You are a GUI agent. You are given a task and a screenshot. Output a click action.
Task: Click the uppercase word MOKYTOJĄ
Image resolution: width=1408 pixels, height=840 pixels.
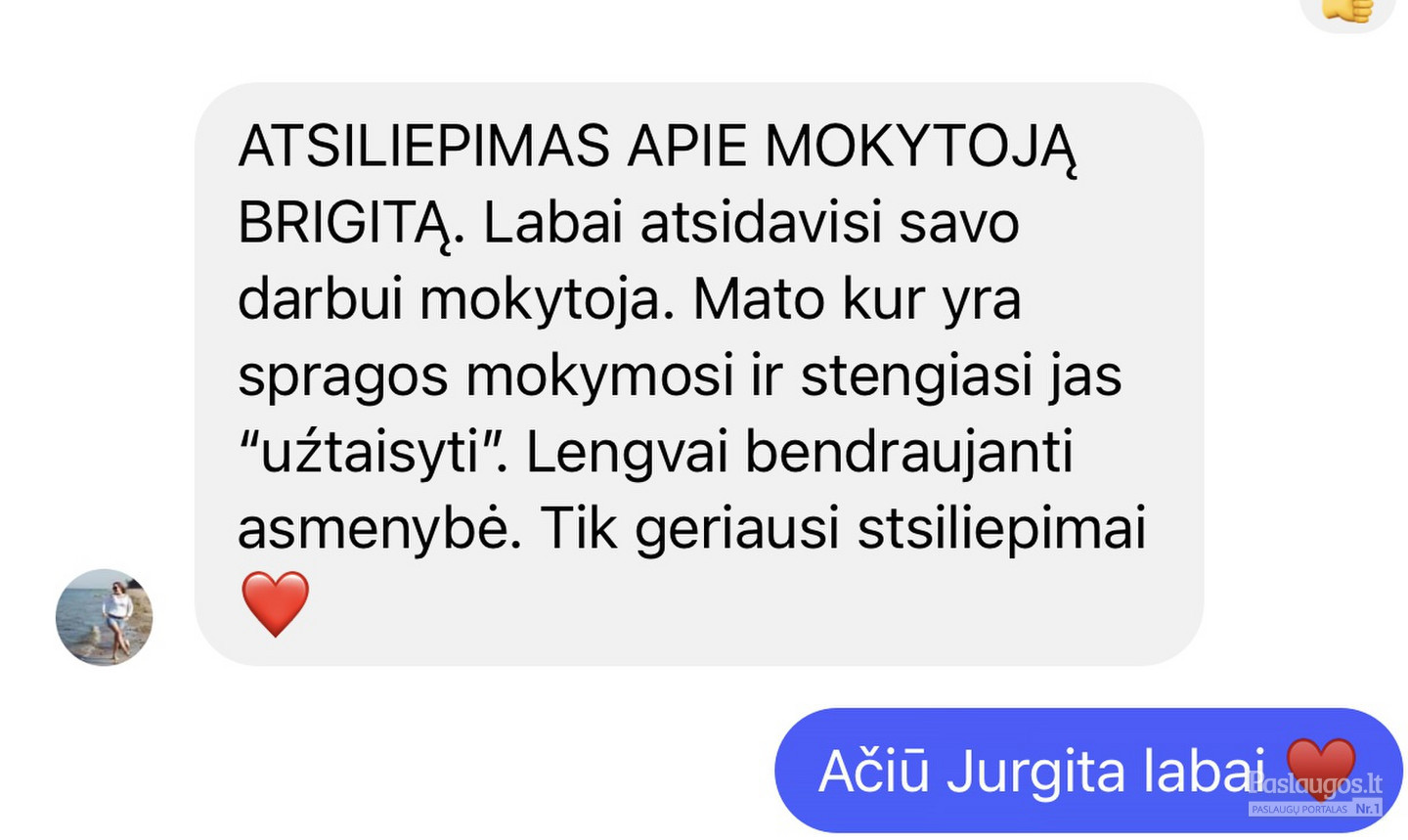tap(920, 150)
